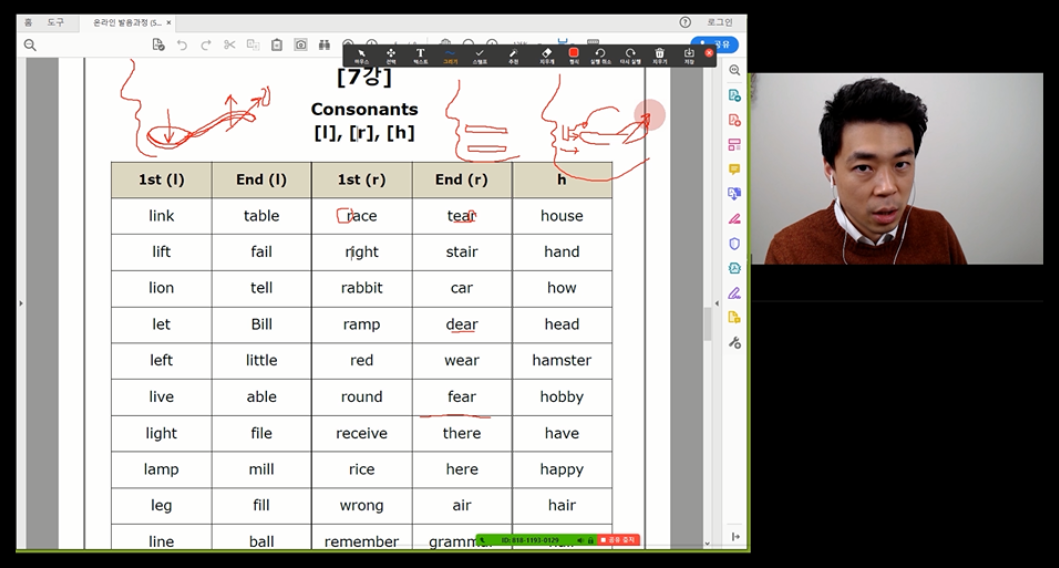Click the Copy icon in Acrobat toolbar
The width and height of the screenshot is (1059, 568).
[253, 45]
